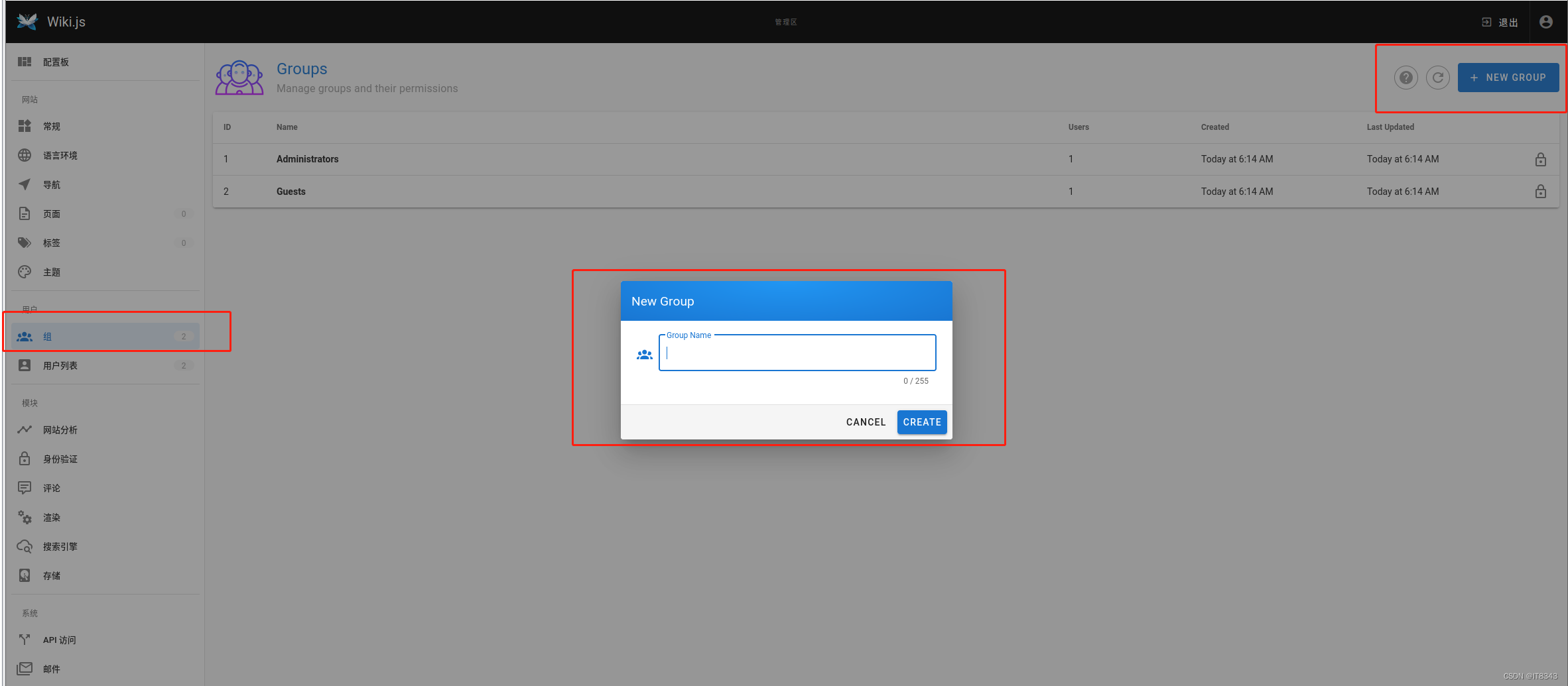Screen dimensions: 1568x686
Task: Focus the Group Name input field
Action: click(x=797, y=353)
